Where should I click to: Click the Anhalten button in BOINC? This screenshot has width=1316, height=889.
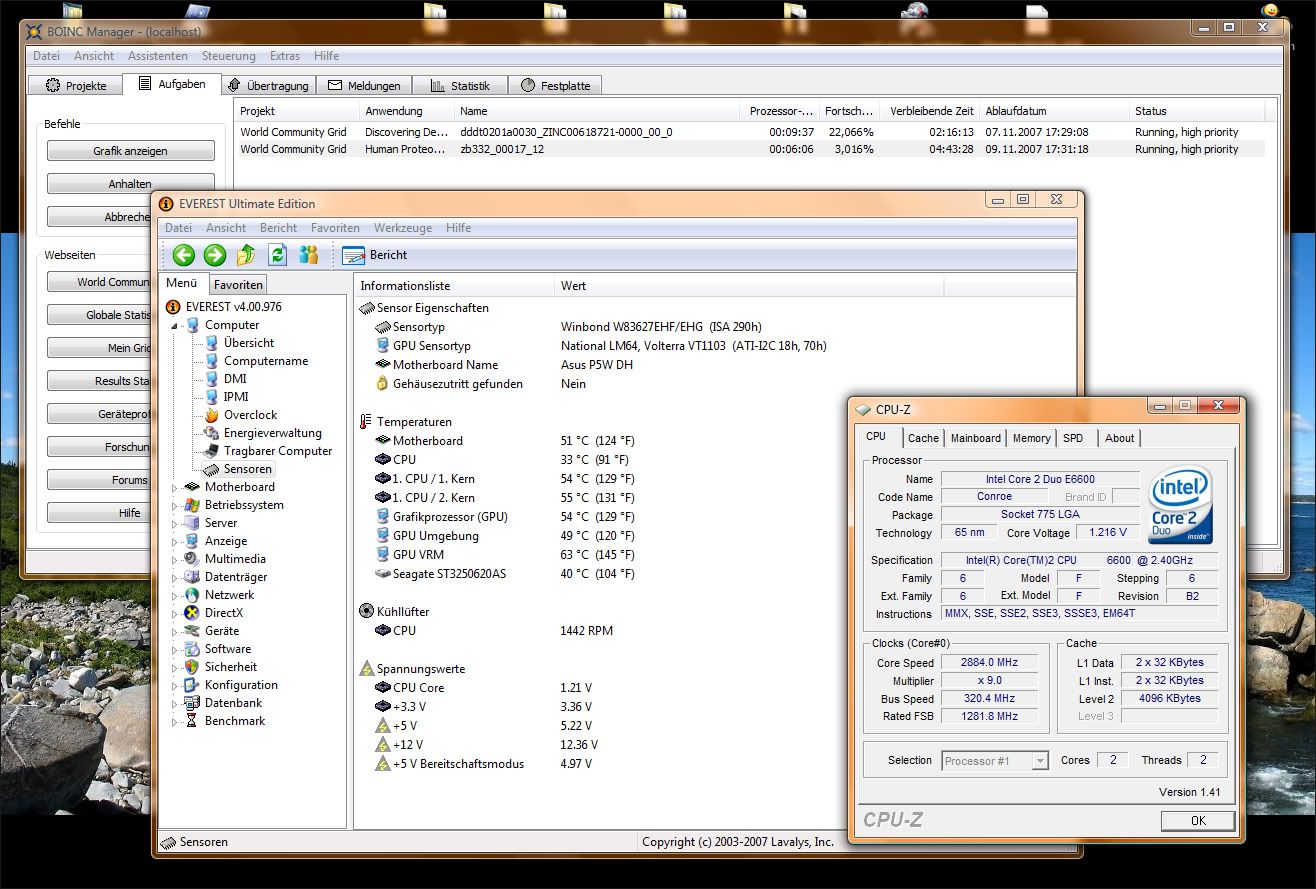click(x=131, y=184)
